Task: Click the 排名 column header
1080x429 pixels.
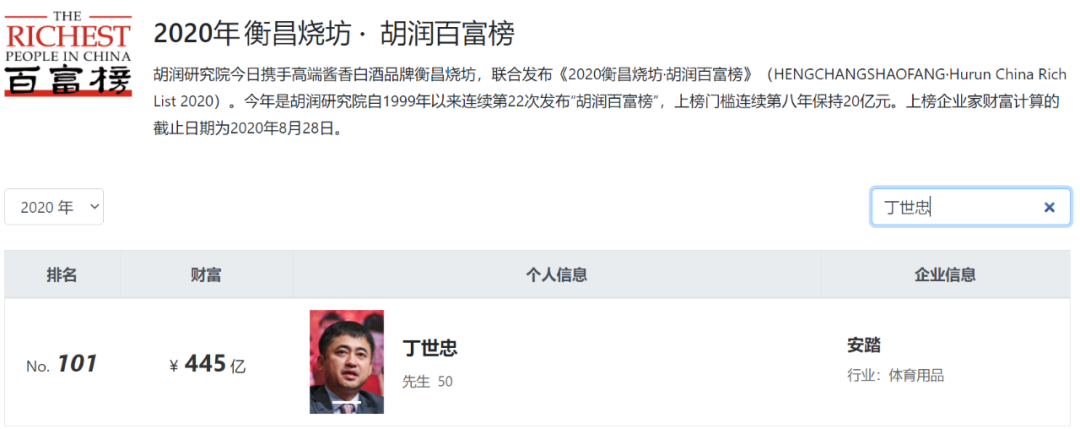Action: [62, 275]
